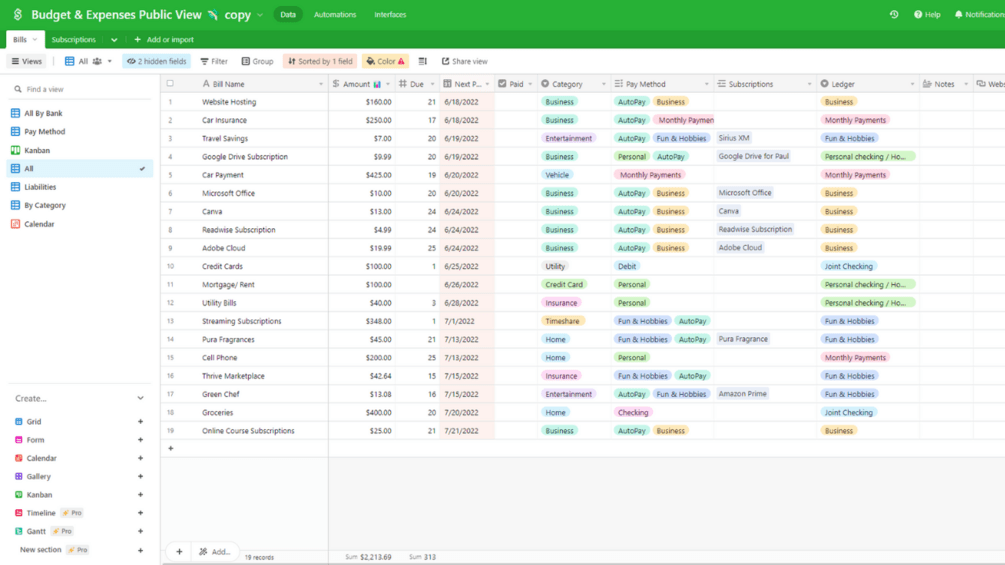
Task: Open the base history clock icon
Action: coord(893,14)
